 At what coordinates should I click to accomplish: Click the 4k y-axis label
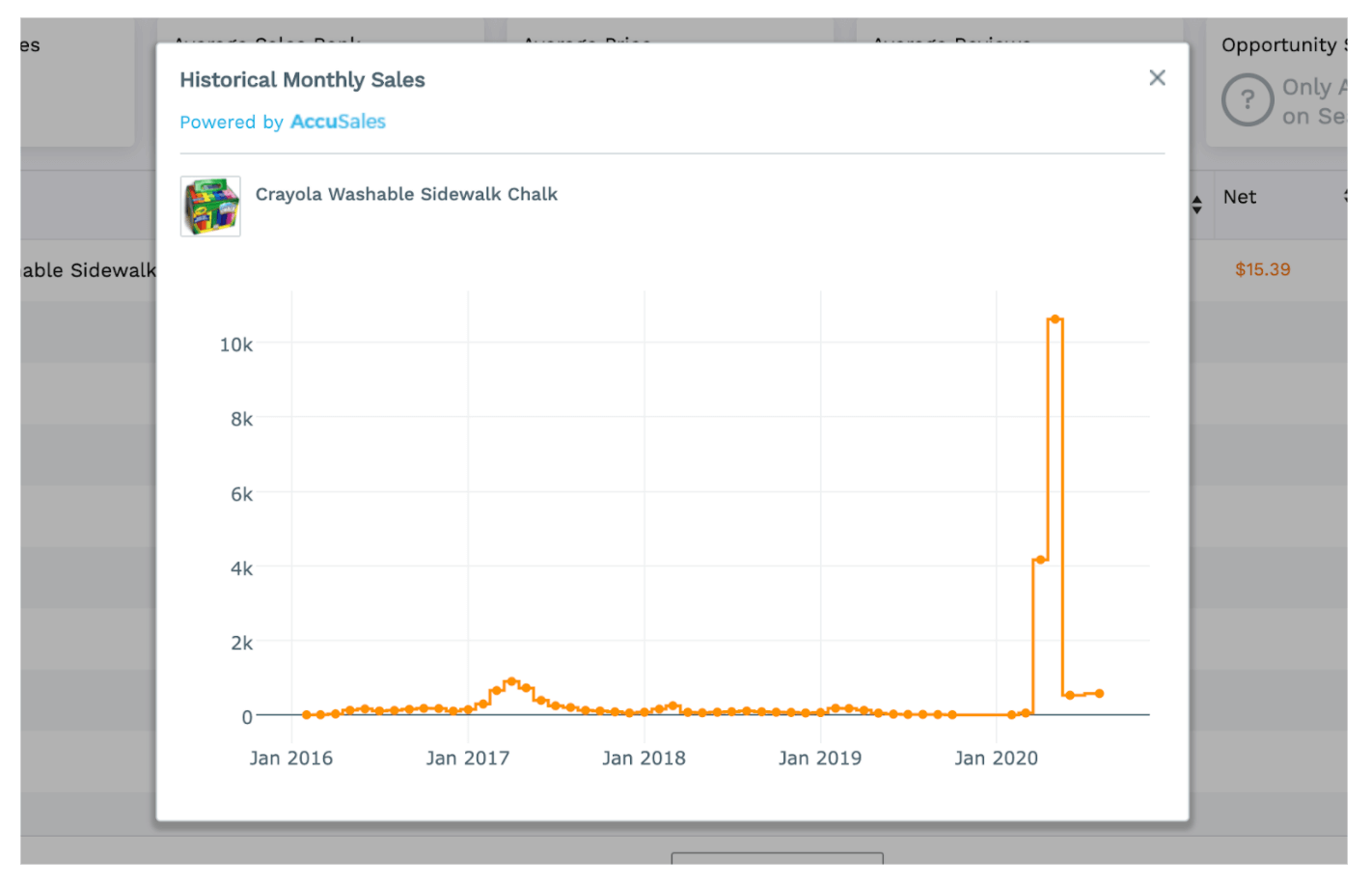click(x=241, y=568)
